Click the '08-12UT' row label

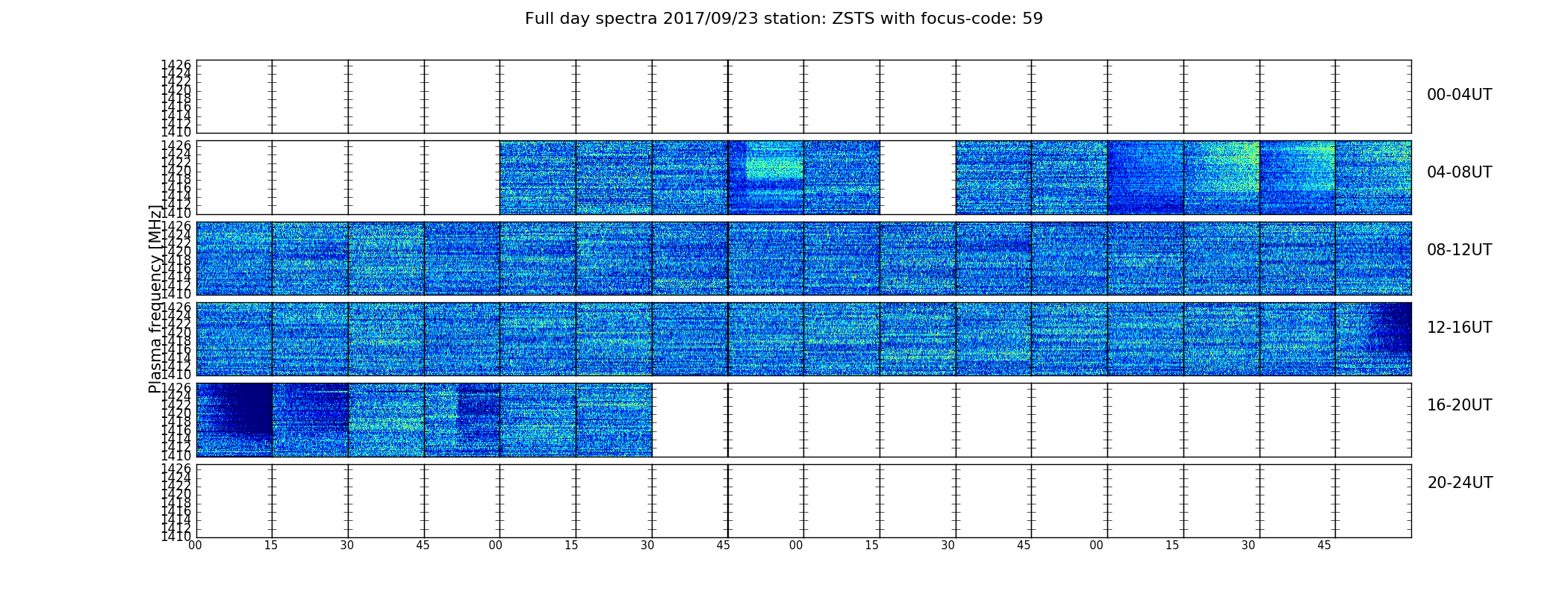coord(1459,250)
